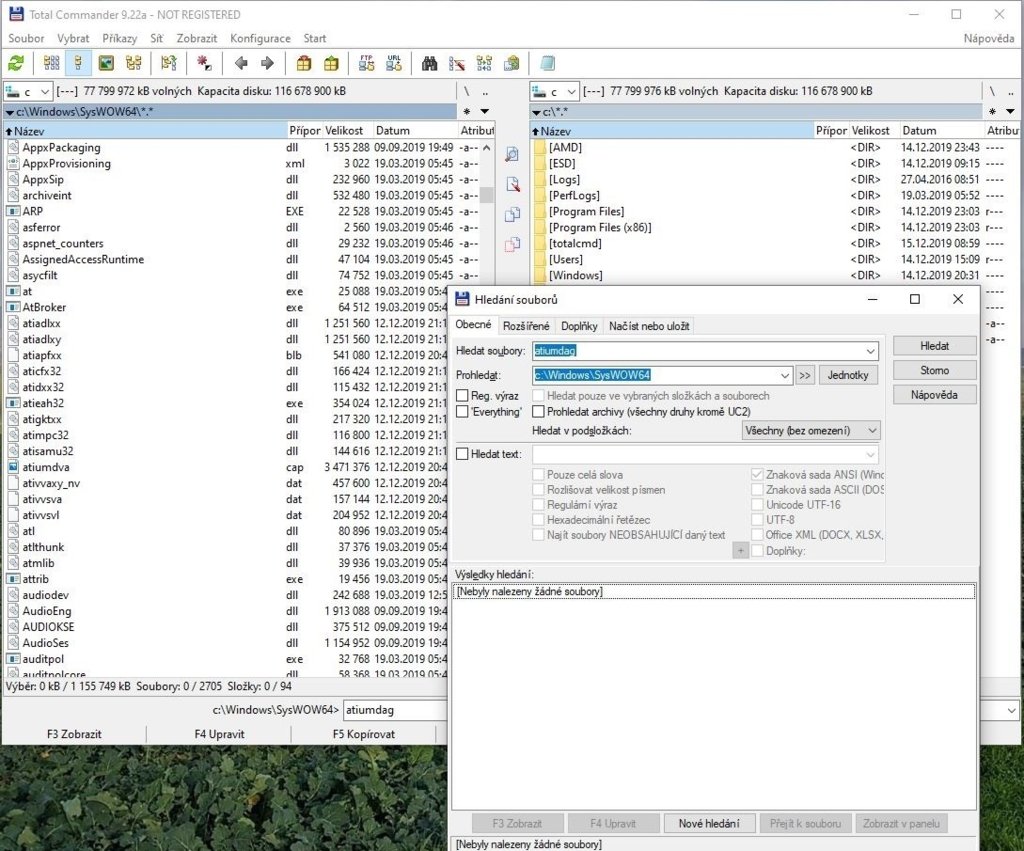Click the thumbnail view picture icon
The width and height of the screenshot is (1024, 851).
click(105, 63)
